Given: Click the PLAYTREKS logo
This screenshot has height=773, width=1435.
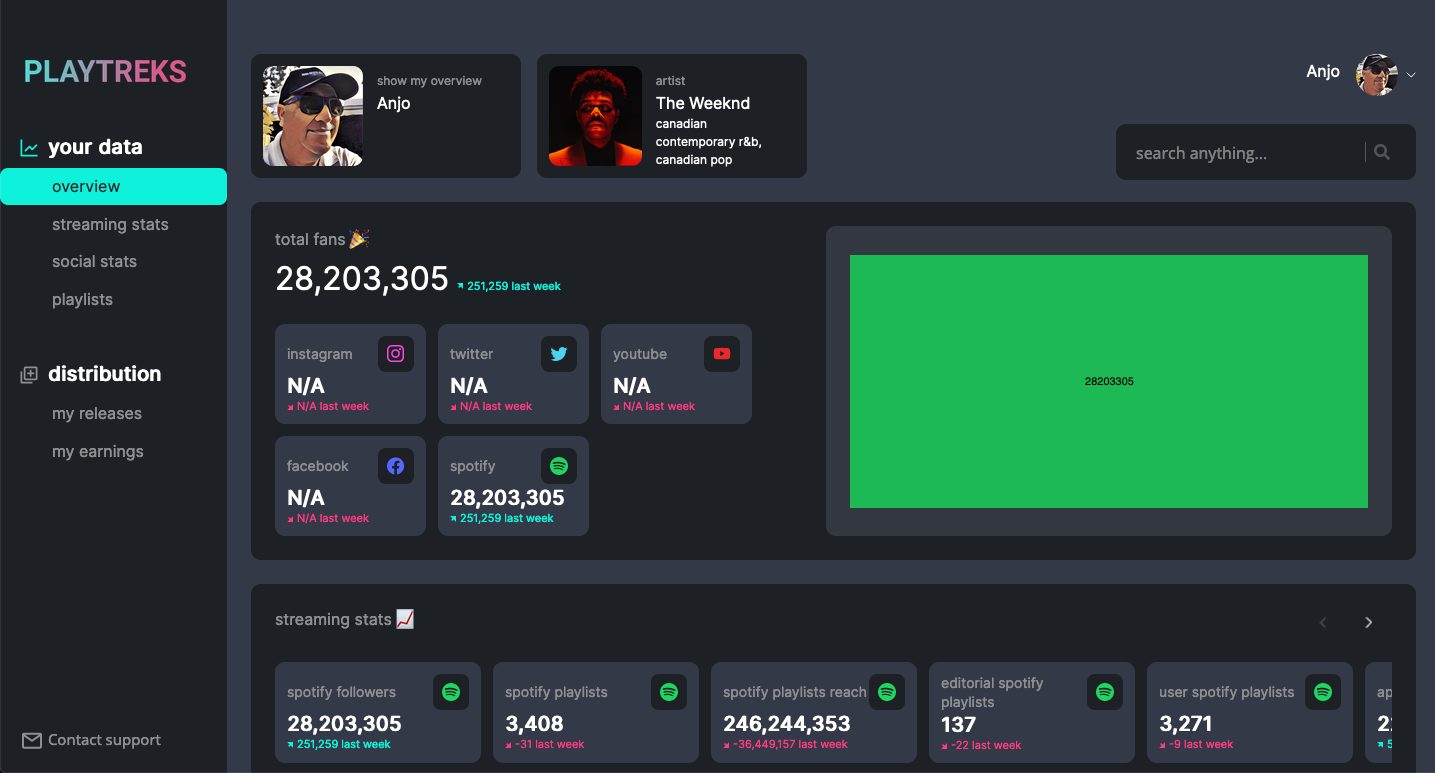Looking at the screenshot, I should 105,72.
